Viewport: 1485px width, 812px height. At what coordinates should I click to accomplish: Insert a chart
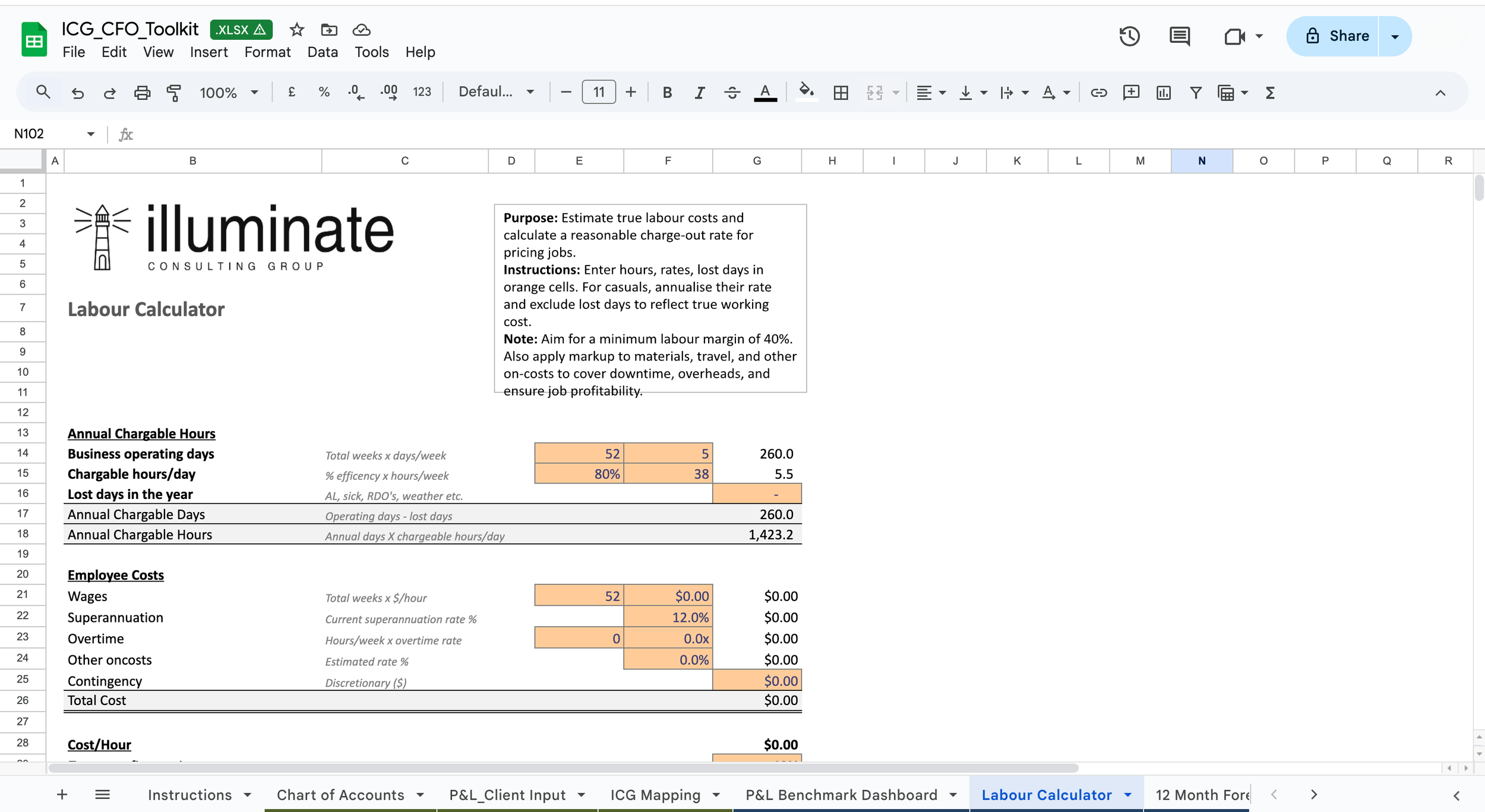coord(1164,92)
